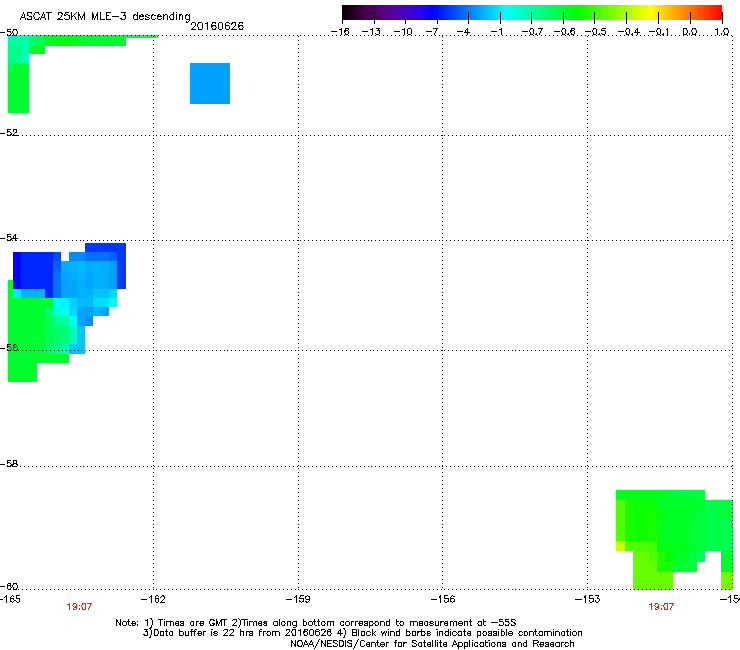Click the latitude label -54
Viewport: 740px width, 650px height.
pos(9,238)
